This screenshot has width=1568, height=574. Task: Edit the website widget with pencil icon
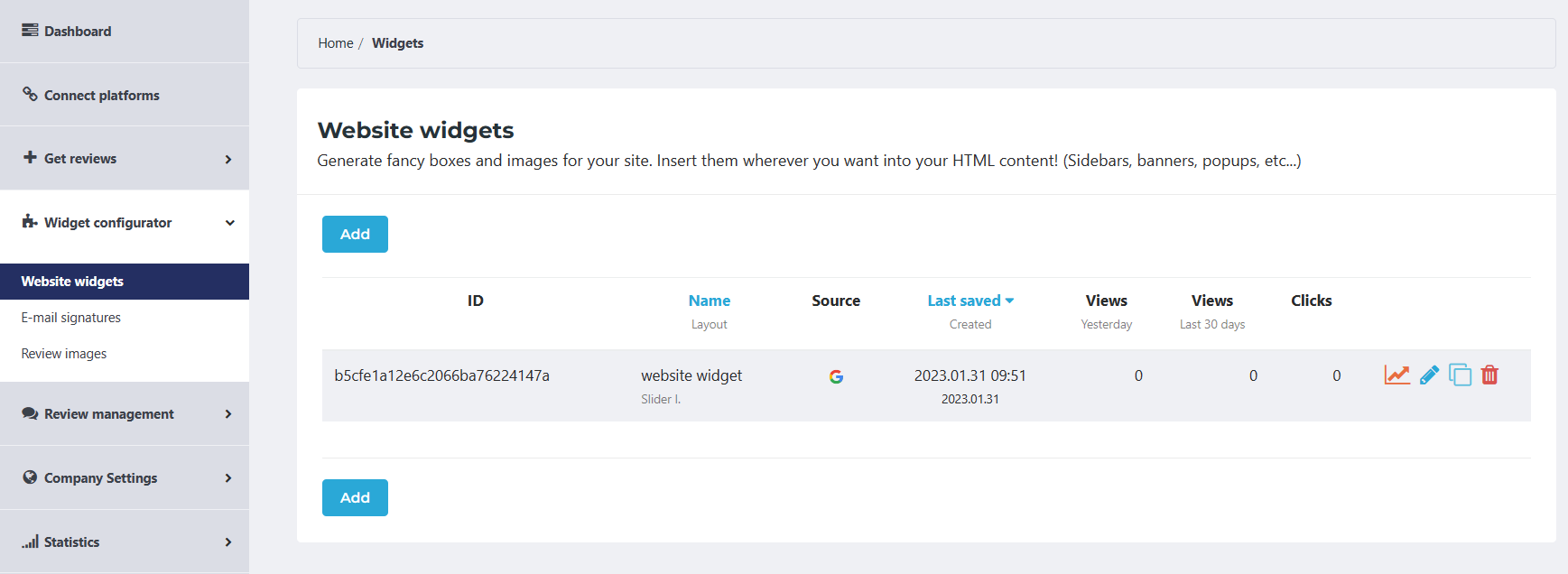1429,375
